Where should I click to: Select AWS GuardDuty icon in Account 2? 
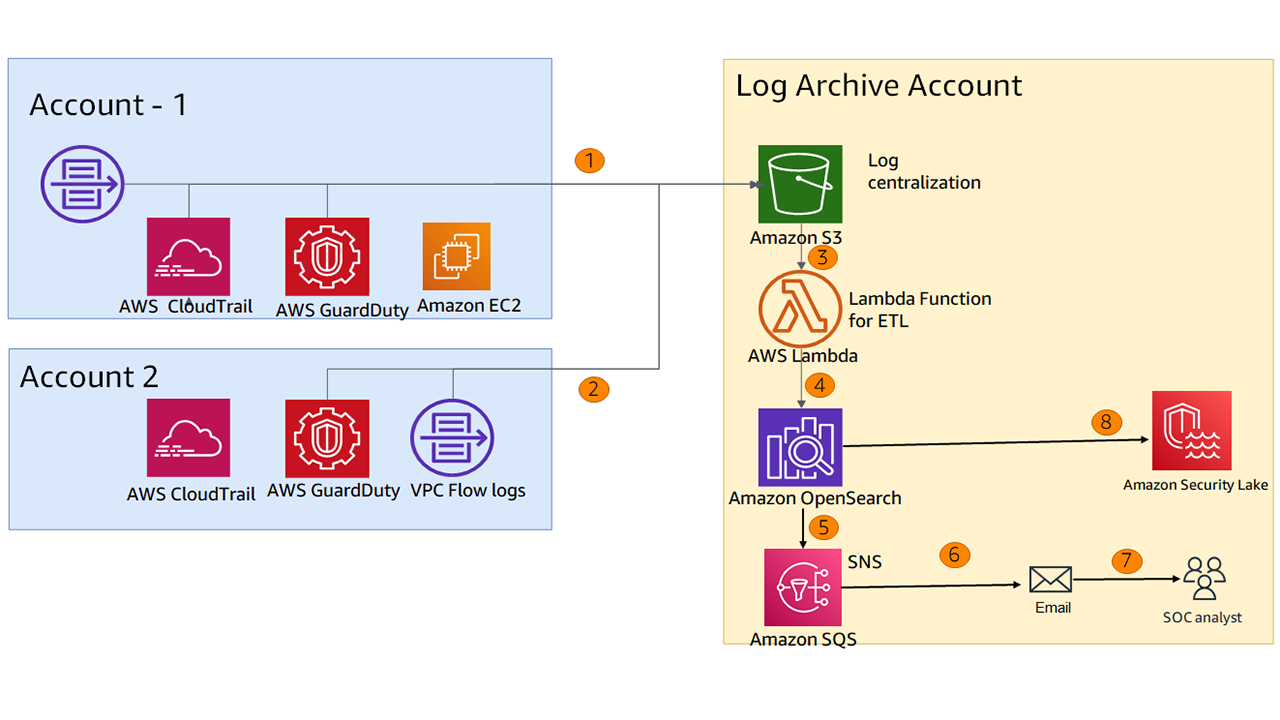(x=327, y=438)
